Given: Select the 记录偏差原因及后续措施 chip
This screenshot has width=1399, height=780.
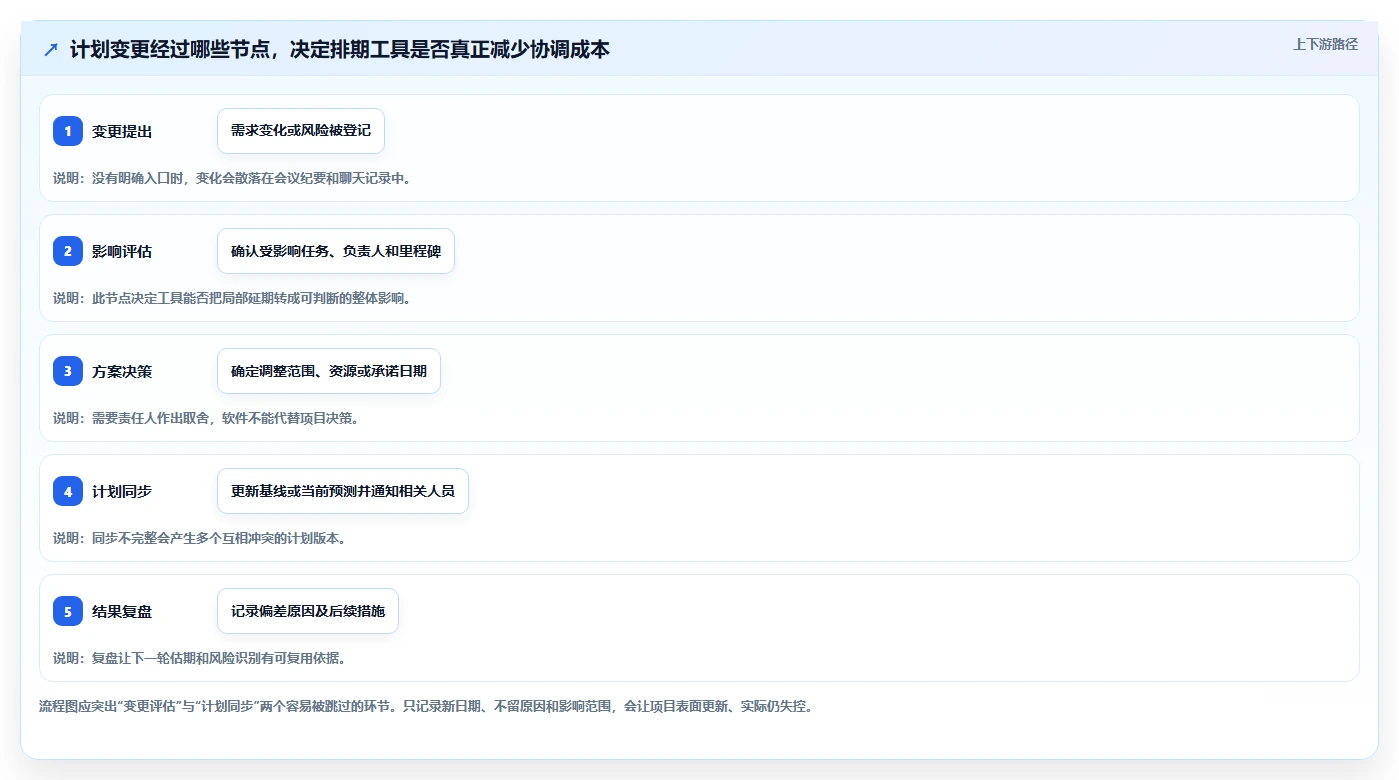Looking at the screenshot, I should click(x=308, y=611).
